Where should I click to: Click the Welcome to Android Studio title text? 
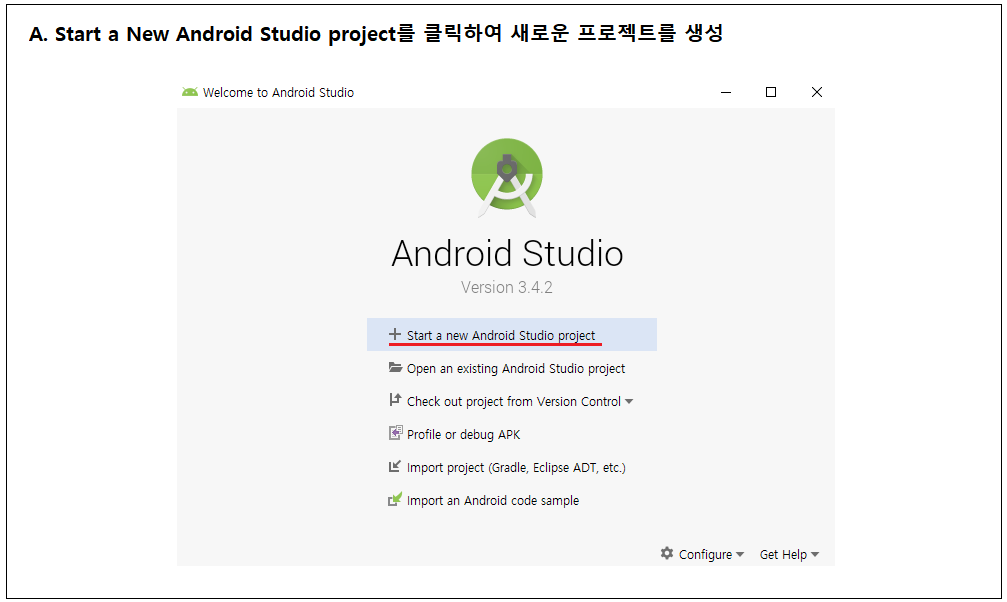[x=278, y=93]
